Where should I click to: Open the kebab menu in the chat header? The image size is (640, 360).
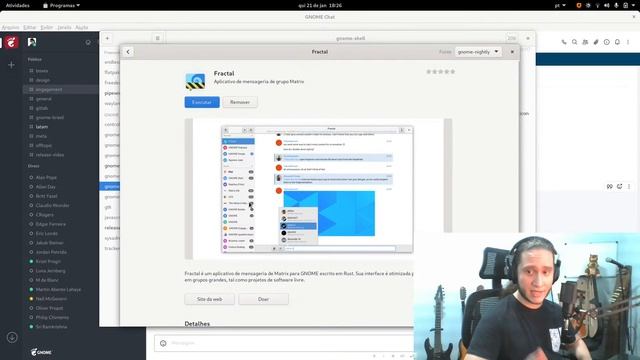point(628,42)
